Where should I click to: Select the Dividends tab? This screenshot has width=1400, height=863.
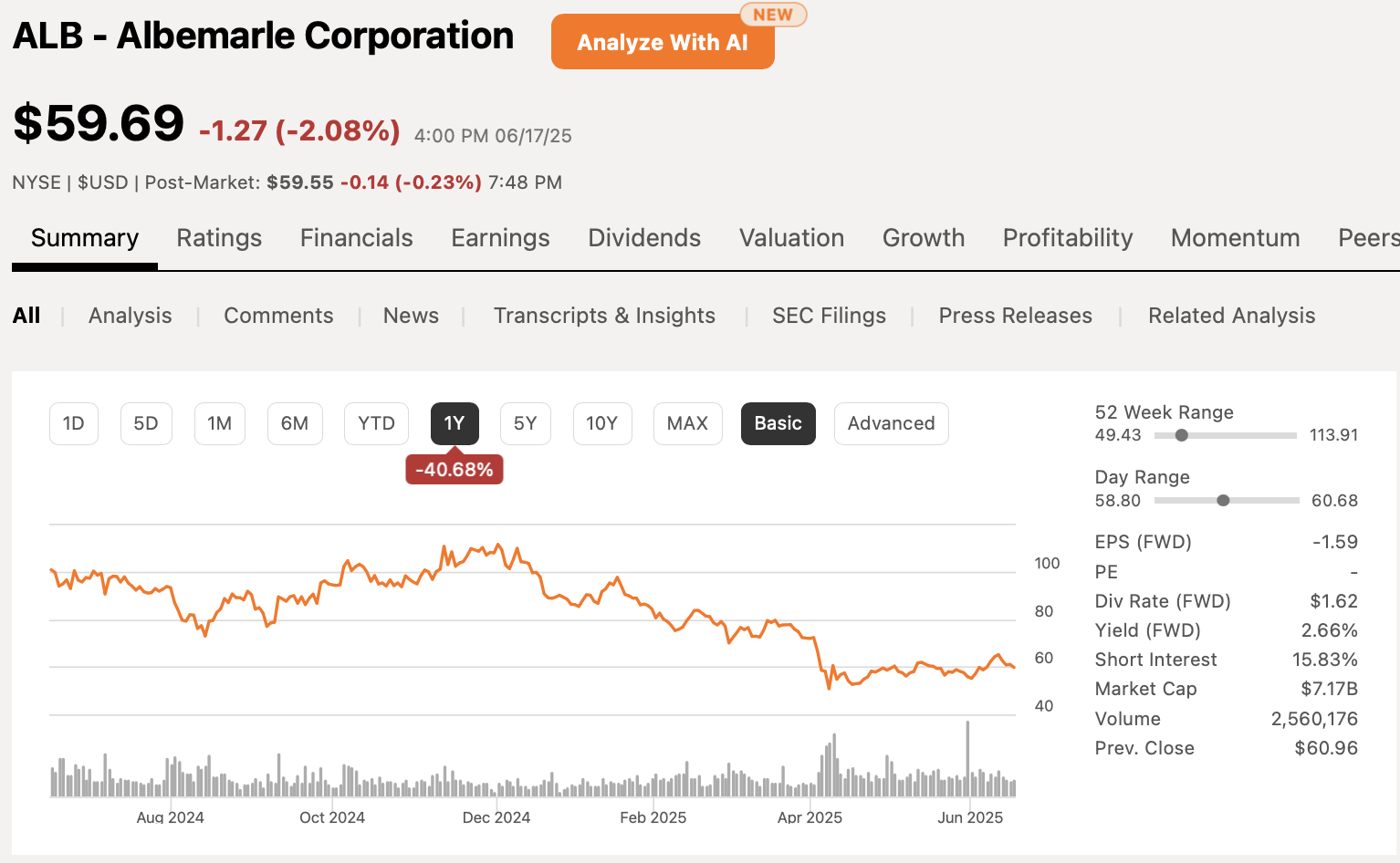(x=644, y=238)
